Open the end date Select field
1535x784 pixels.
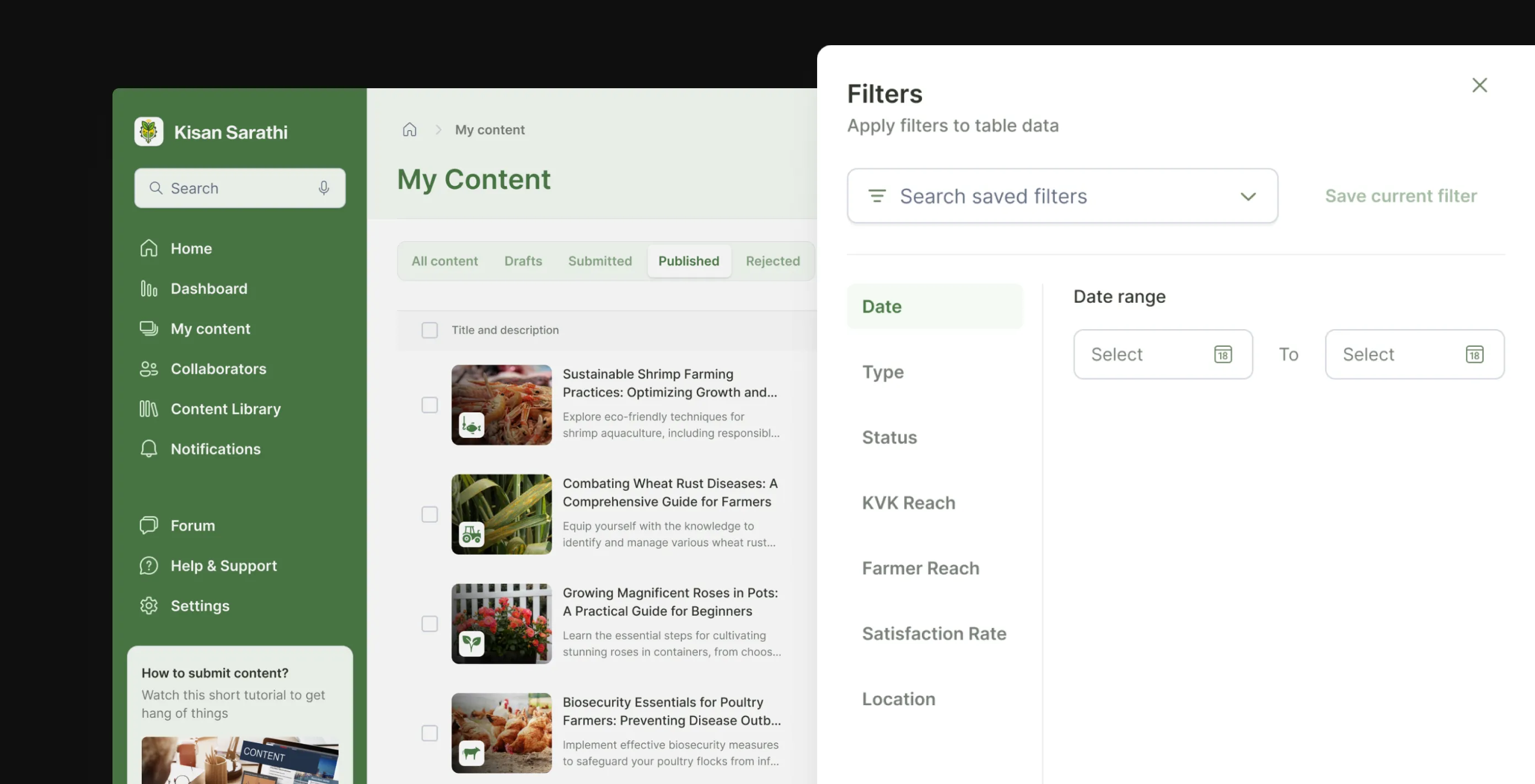tap(1414, 355)
